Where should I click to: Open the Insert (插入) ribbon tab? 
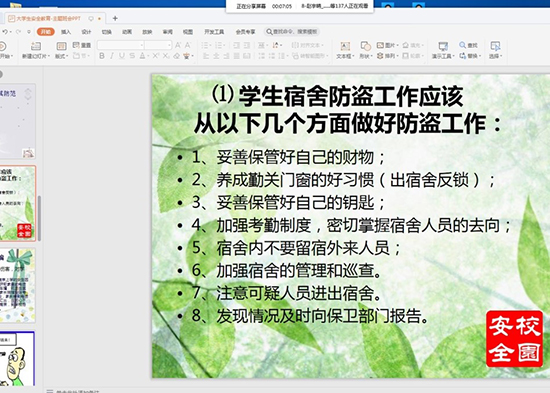click(x=66, y=32)
